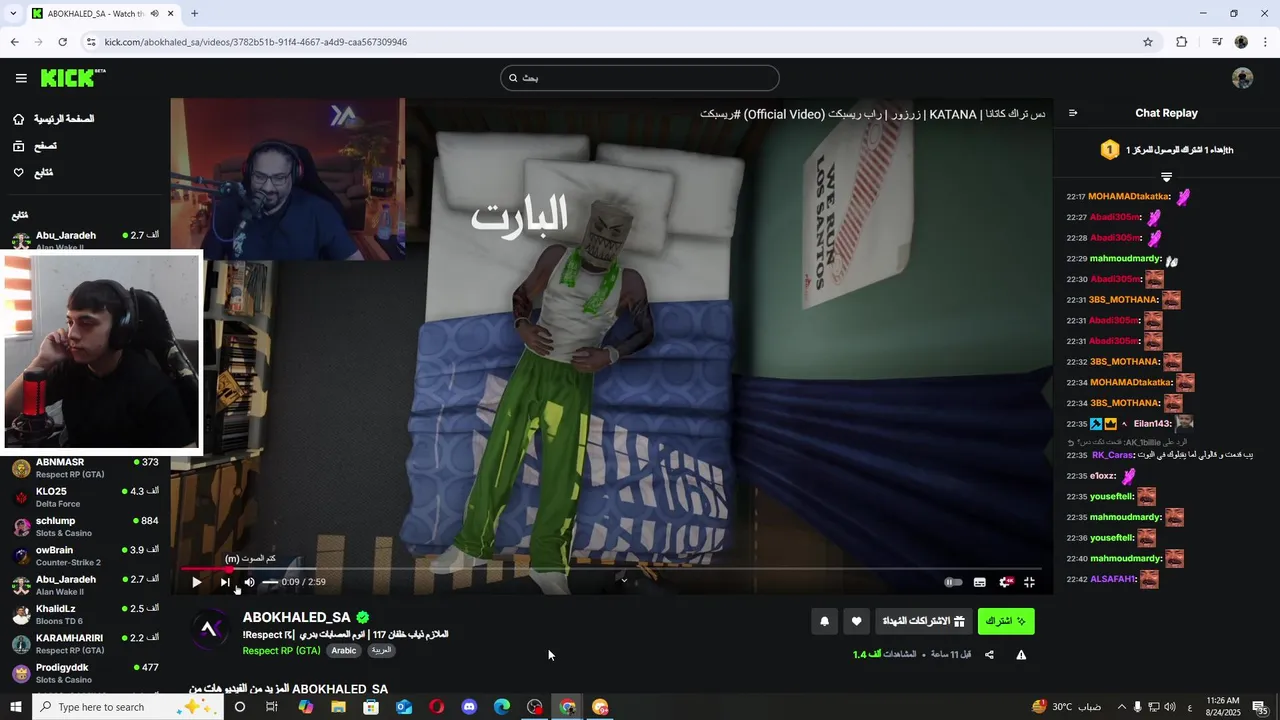Go to Home page in the sidebar
The image size is (1280, 720).
point(53,119)
